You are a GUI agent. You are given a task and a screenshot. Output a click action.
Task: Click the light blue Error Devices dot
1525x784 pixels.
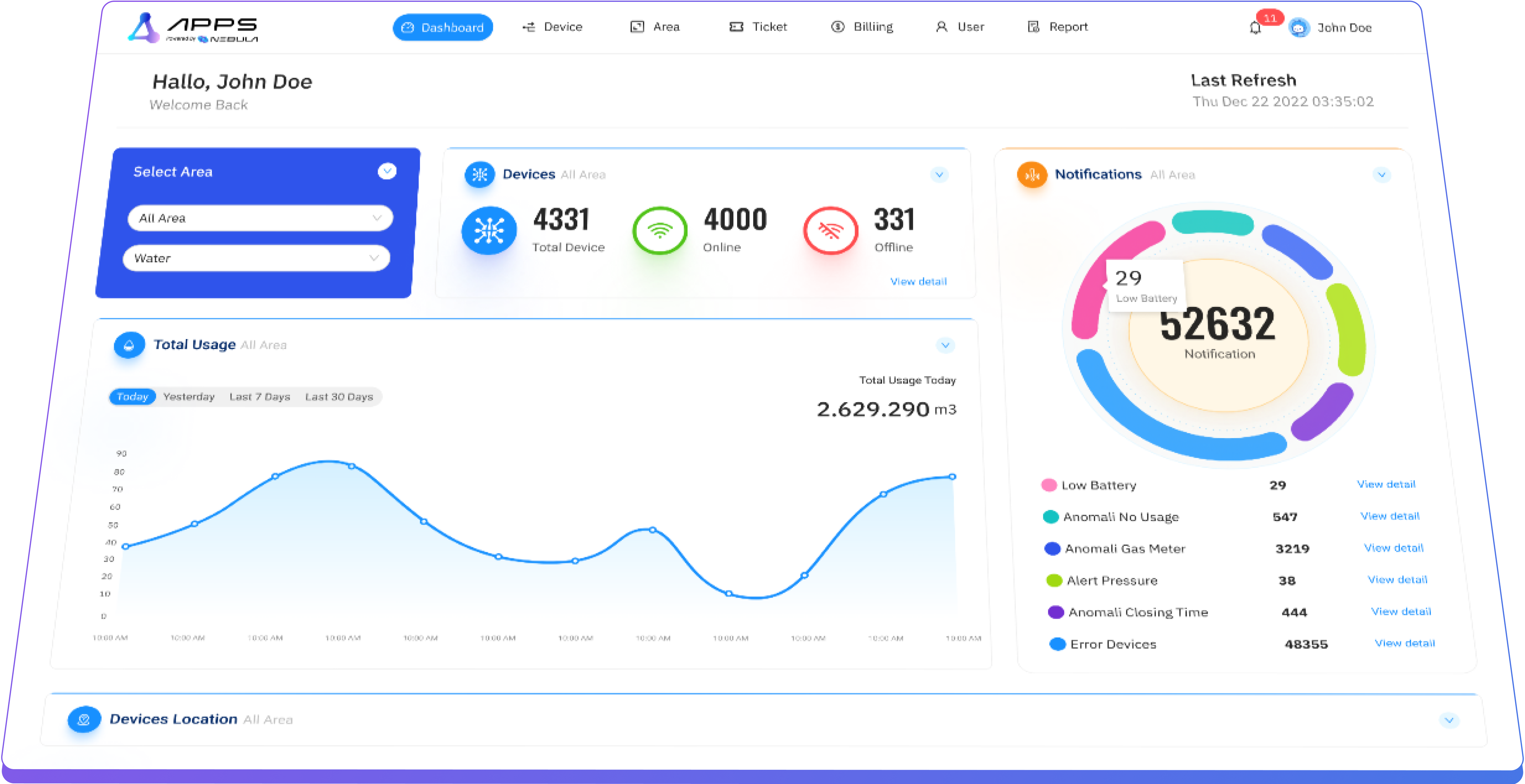[1057, 644]
